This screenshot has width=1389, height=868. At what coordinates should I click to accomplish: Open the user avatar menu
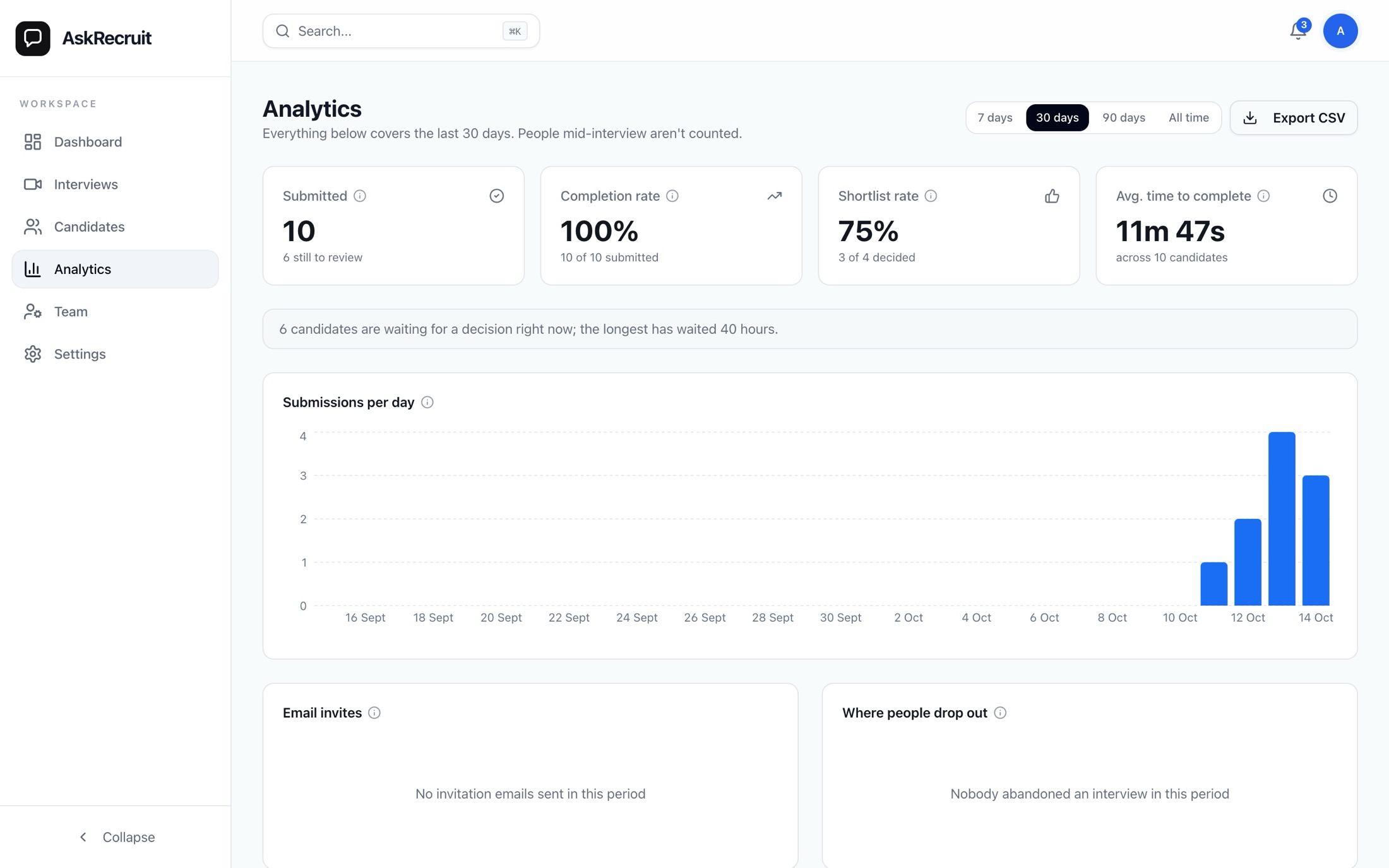[x=1340, y=30]
